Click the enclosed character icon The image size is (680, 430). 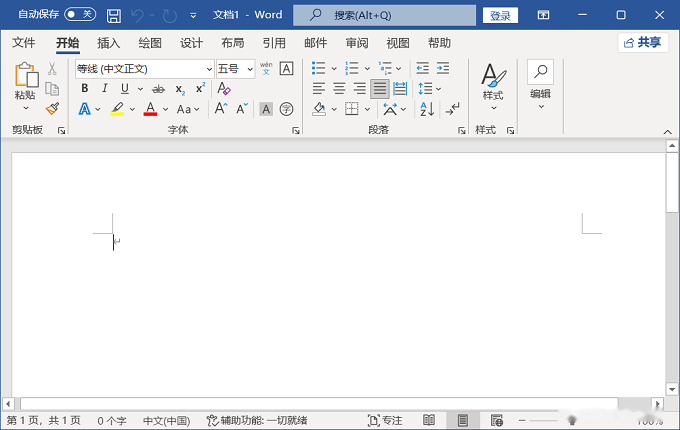(x=286, y=109)
